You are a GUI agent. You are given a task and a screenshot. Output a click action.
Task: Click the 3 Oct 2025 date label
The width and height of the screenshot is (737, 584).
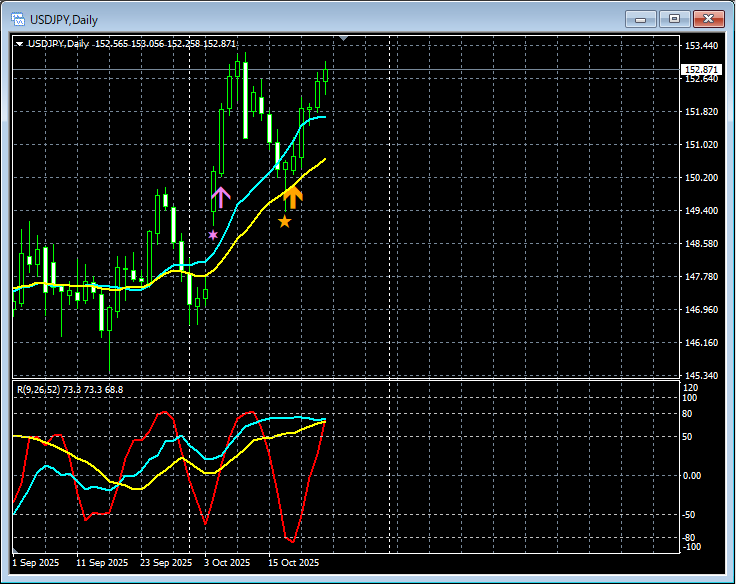coord(227,563)
